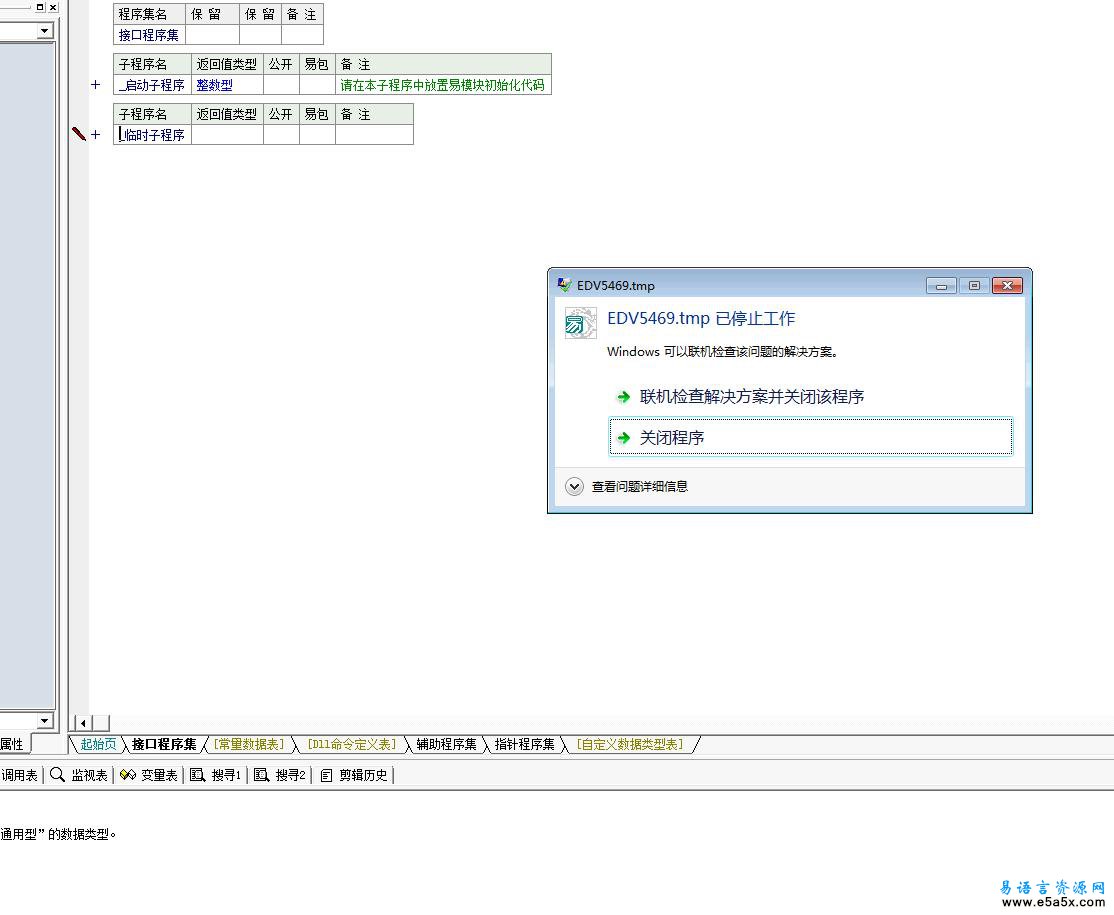Float the left side panel
The height and width of the screenshot is (915, 1114).
[x=40, y=7]
